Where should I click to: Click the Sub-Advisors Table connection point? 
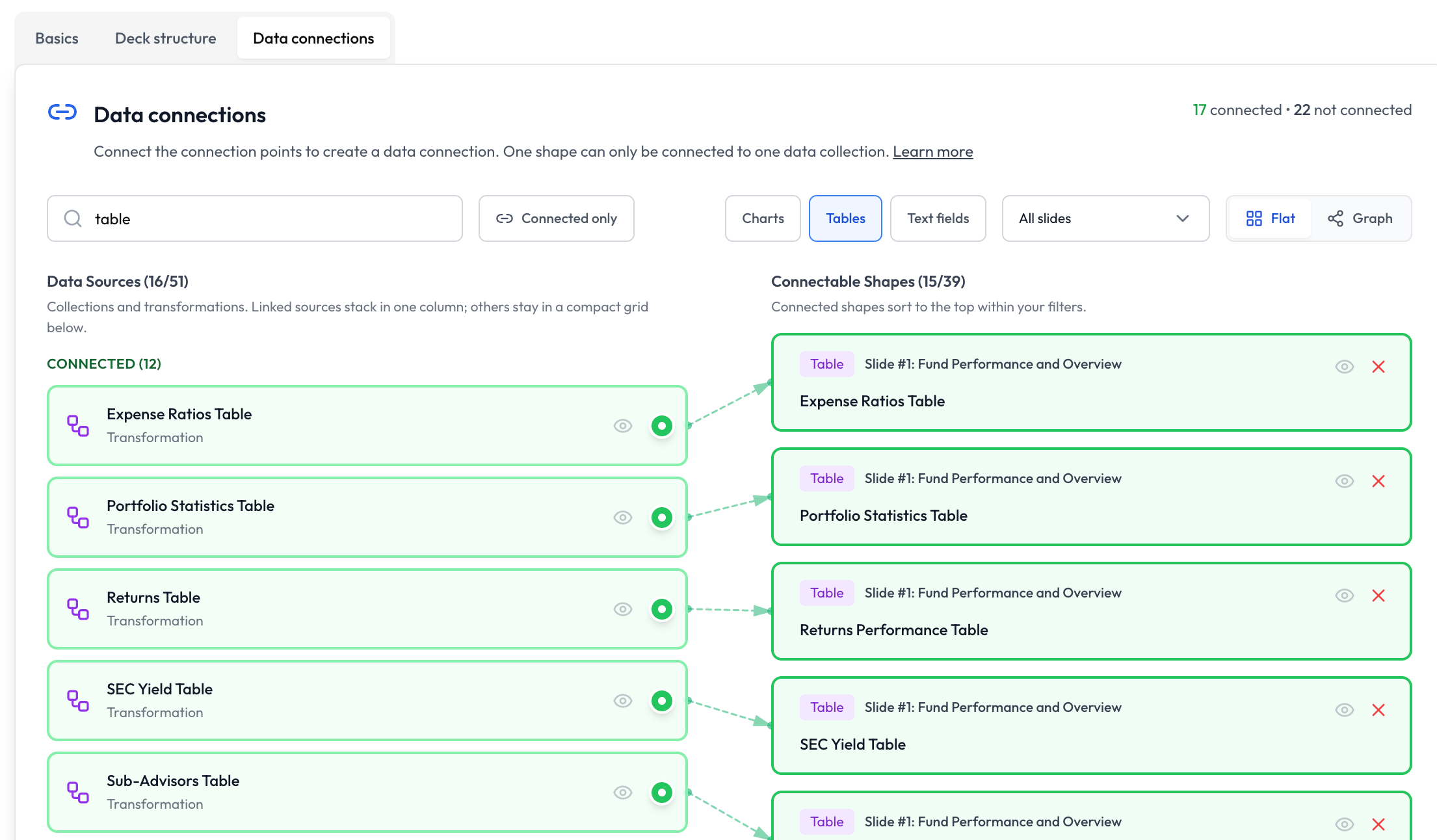point(662,793)
